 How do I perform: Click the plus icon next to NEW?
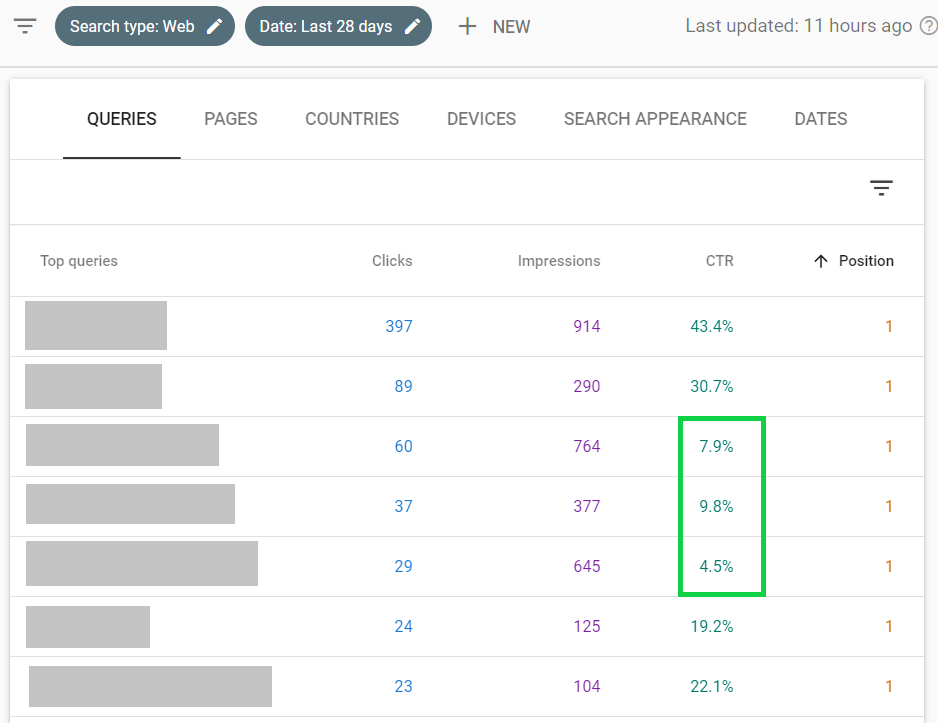[x=467, y=26]
